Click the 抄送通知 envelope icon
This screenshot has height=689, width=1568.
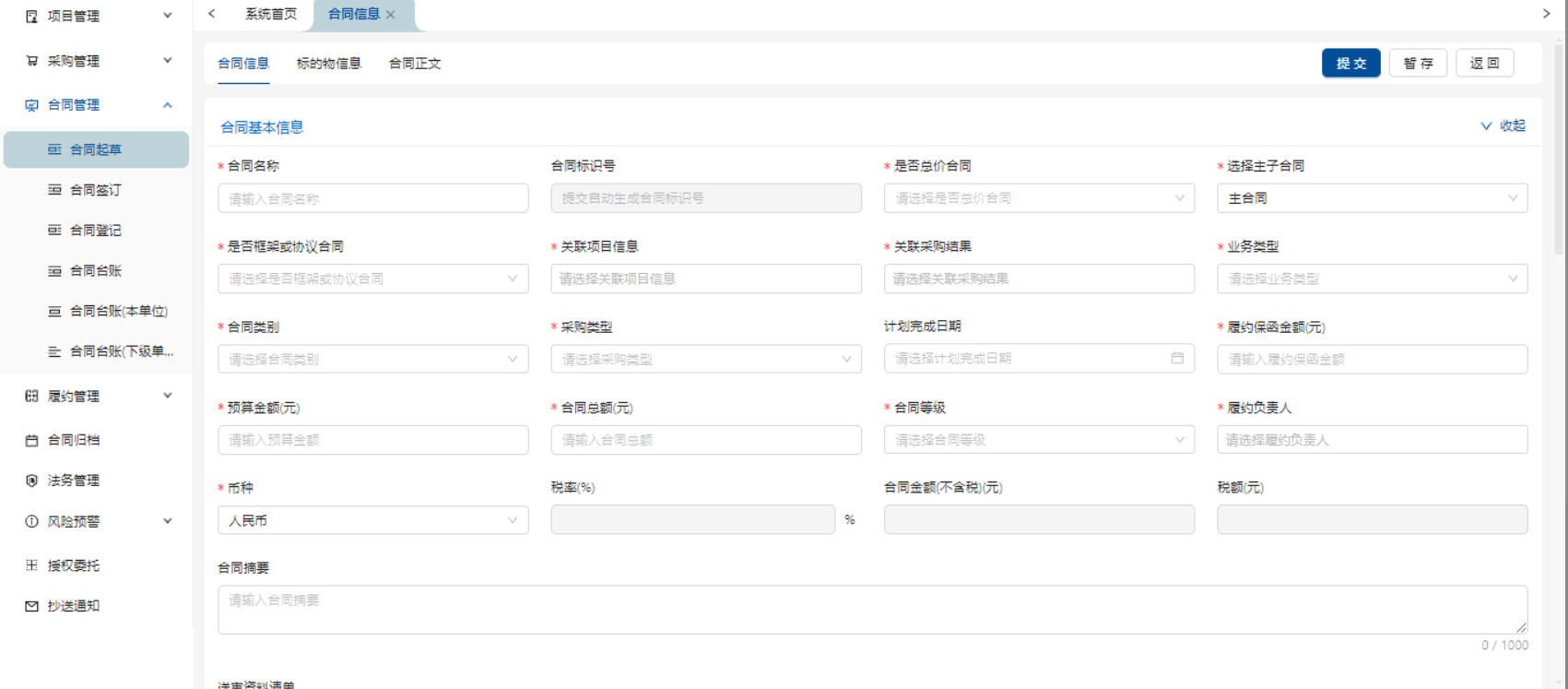pyautogui.click(x=31, y=606)
